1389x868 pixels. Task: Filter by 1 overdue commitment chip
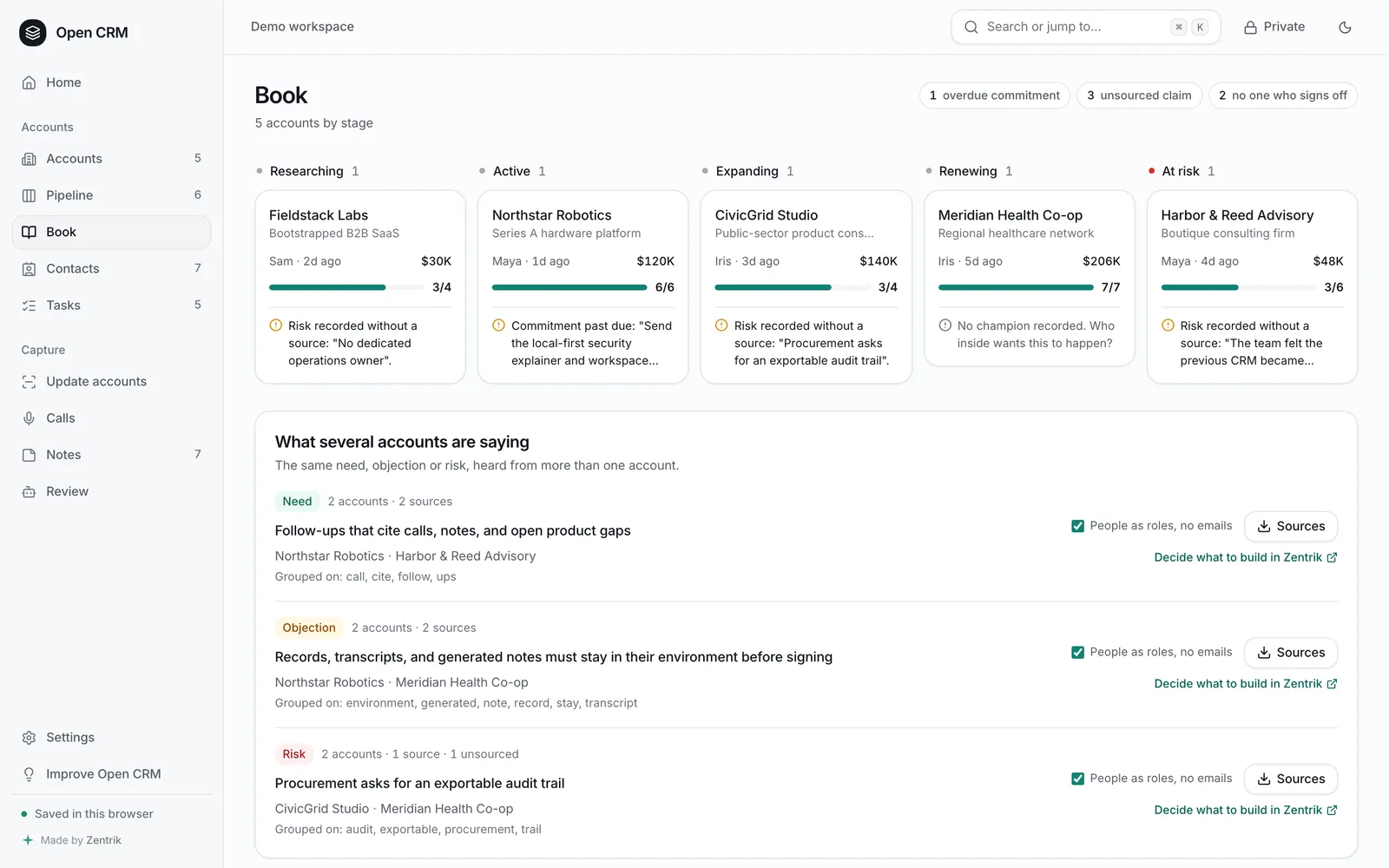(994, 95)
